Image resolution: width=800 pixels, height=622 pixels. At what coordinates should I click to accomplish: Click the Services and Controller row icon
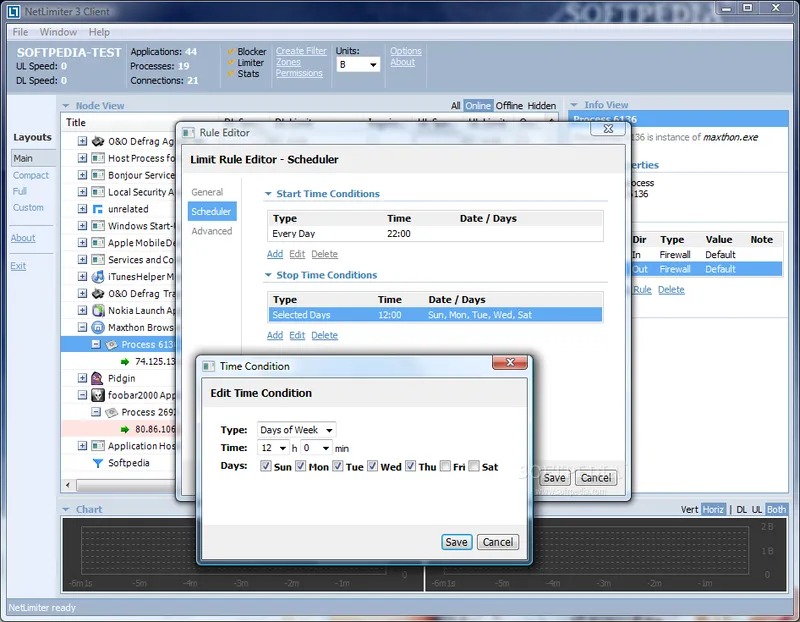[98, 259]
